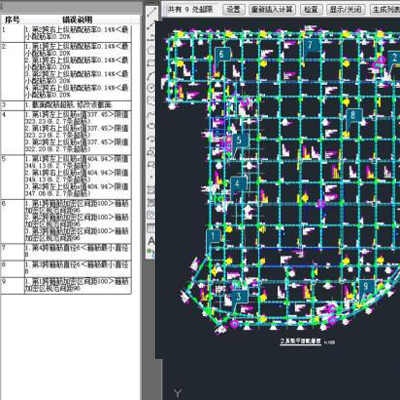
Task: Select error row 7 in the list
Action: pyautogui.click(x=66, y=252)
